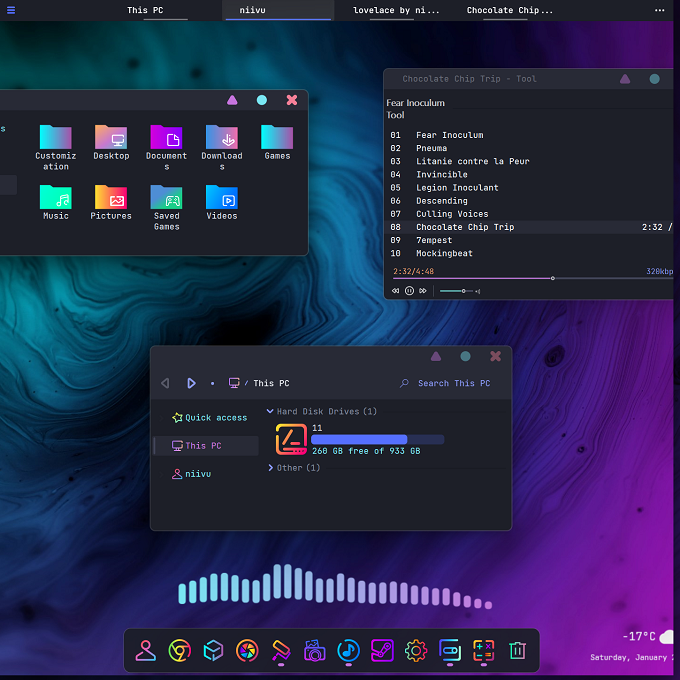Image resolution: width=680 pixels, height=680 pixels.
Task: Select track 05 Legion Inoculant
Action: point(528,188)
